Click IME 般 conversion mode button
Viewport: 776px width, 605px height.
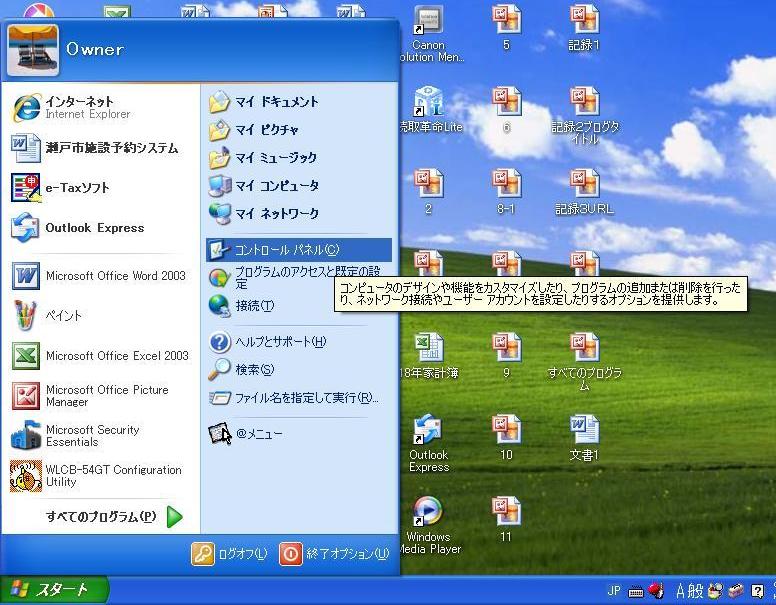(695, 591)
